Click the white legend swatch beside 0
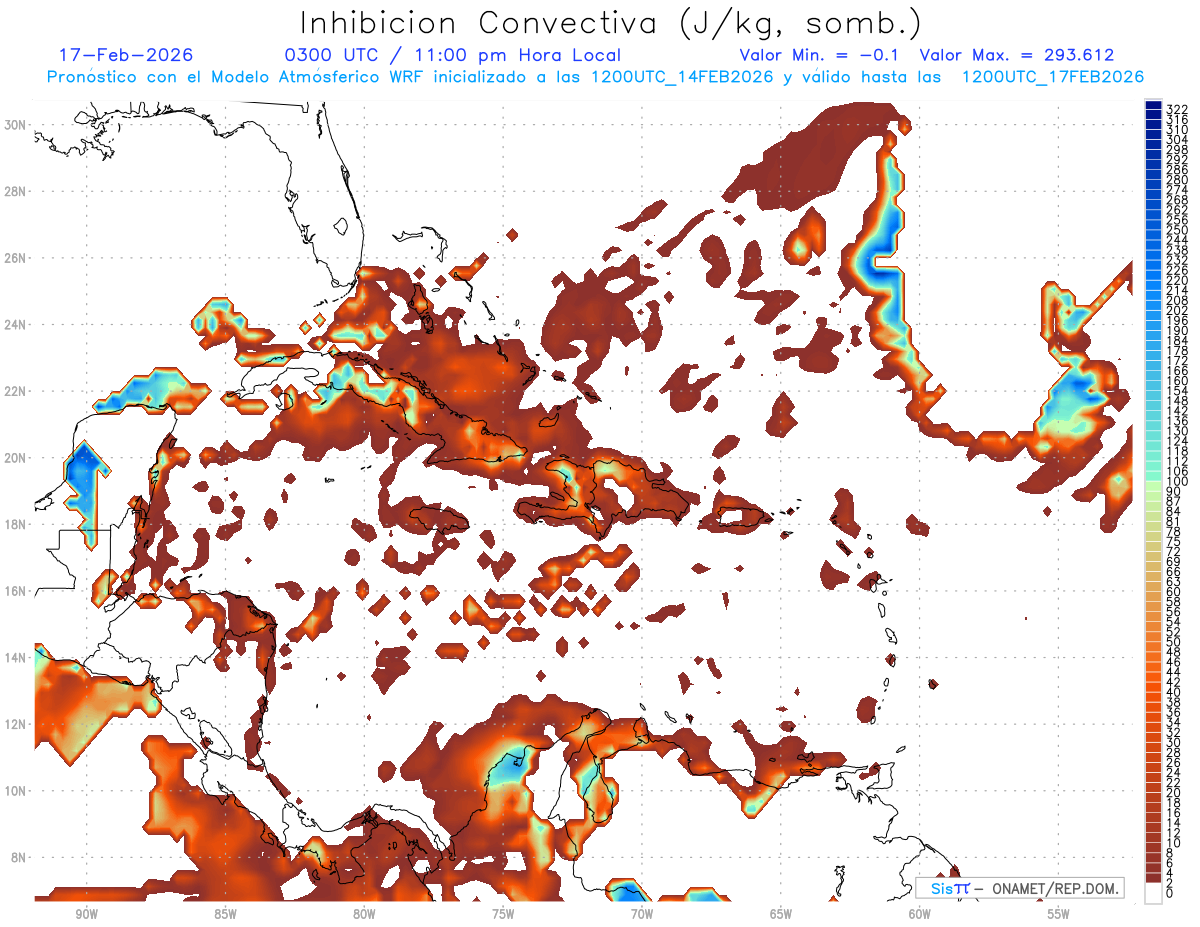This screenshot has width=1200, height=927. (x=1153, y=894)
